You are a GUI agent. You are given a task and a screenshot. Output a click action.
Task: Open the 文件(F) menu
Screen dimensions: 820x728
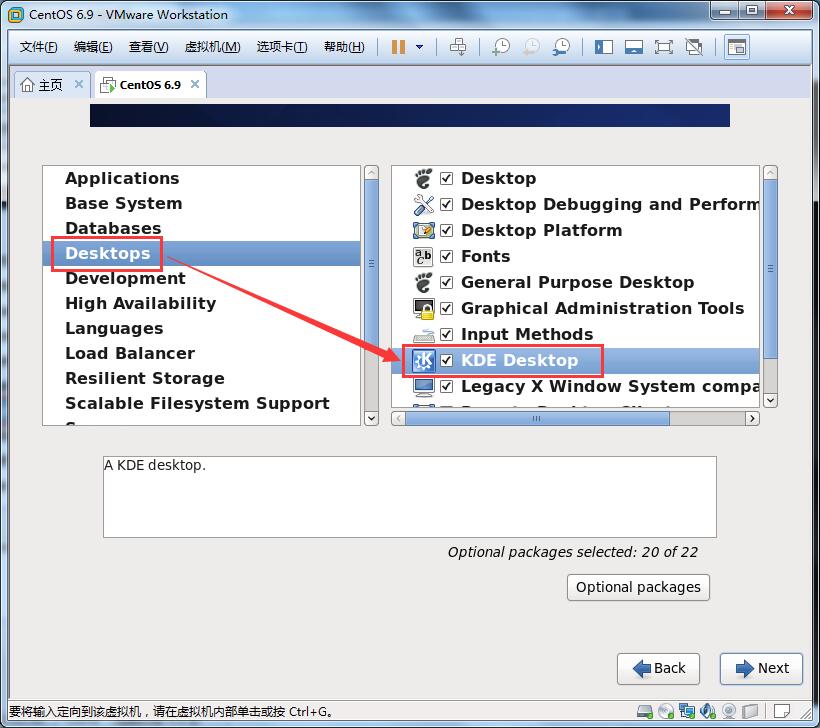(x=38, y=47)
